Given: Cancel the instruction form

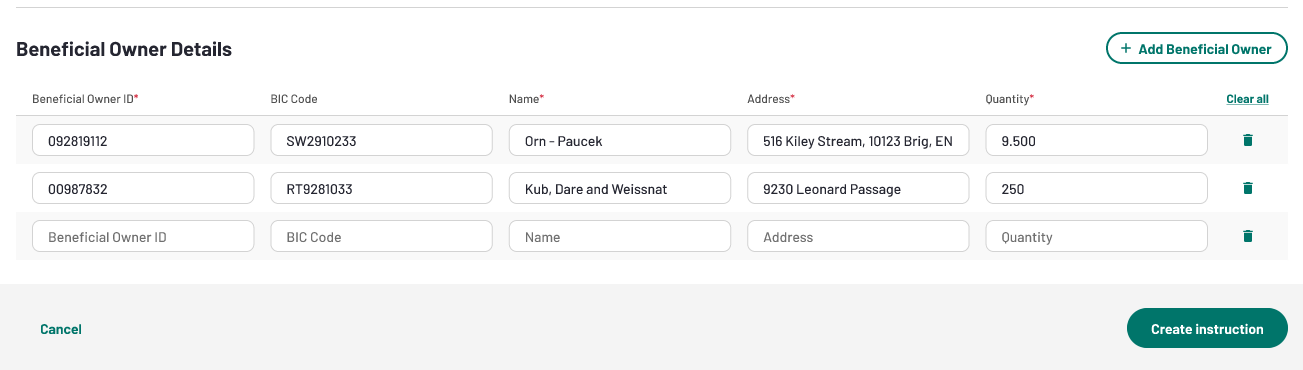Looking at the screenshot, I should click(x=61, y=329).
